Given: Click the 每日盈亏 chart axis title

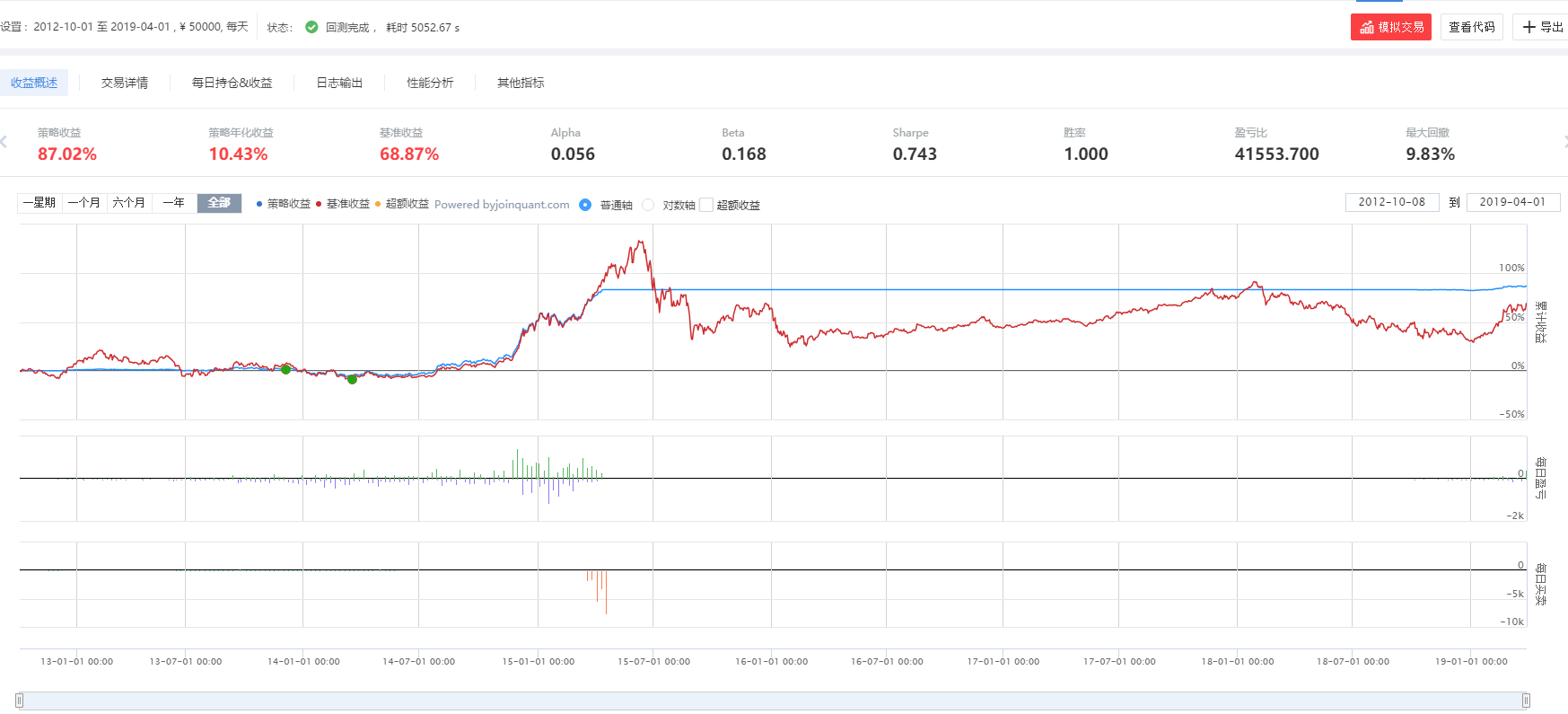Looking at the screenshot, I should coord(1540,478).
